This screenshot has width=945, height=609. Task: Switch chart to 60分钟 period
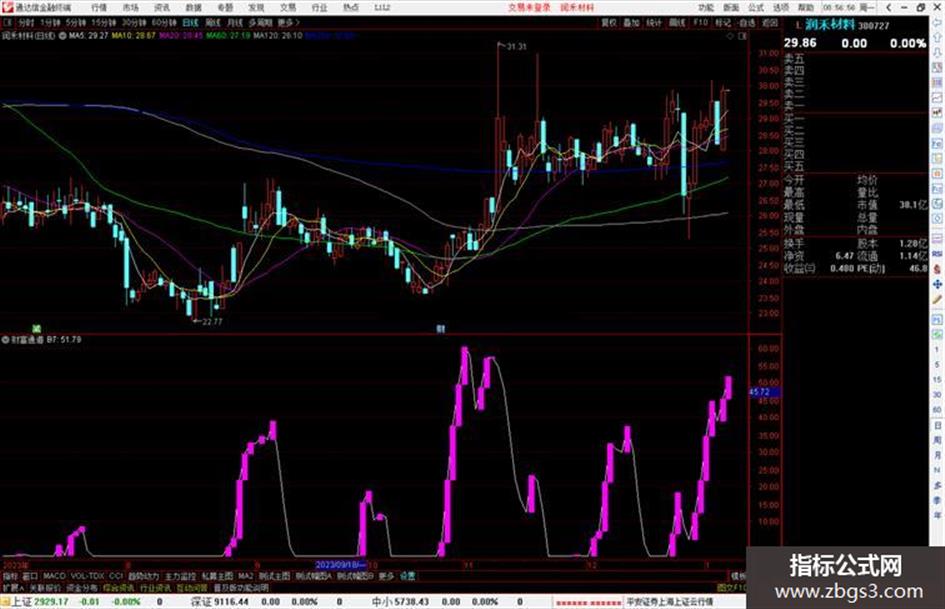[164, 22]
